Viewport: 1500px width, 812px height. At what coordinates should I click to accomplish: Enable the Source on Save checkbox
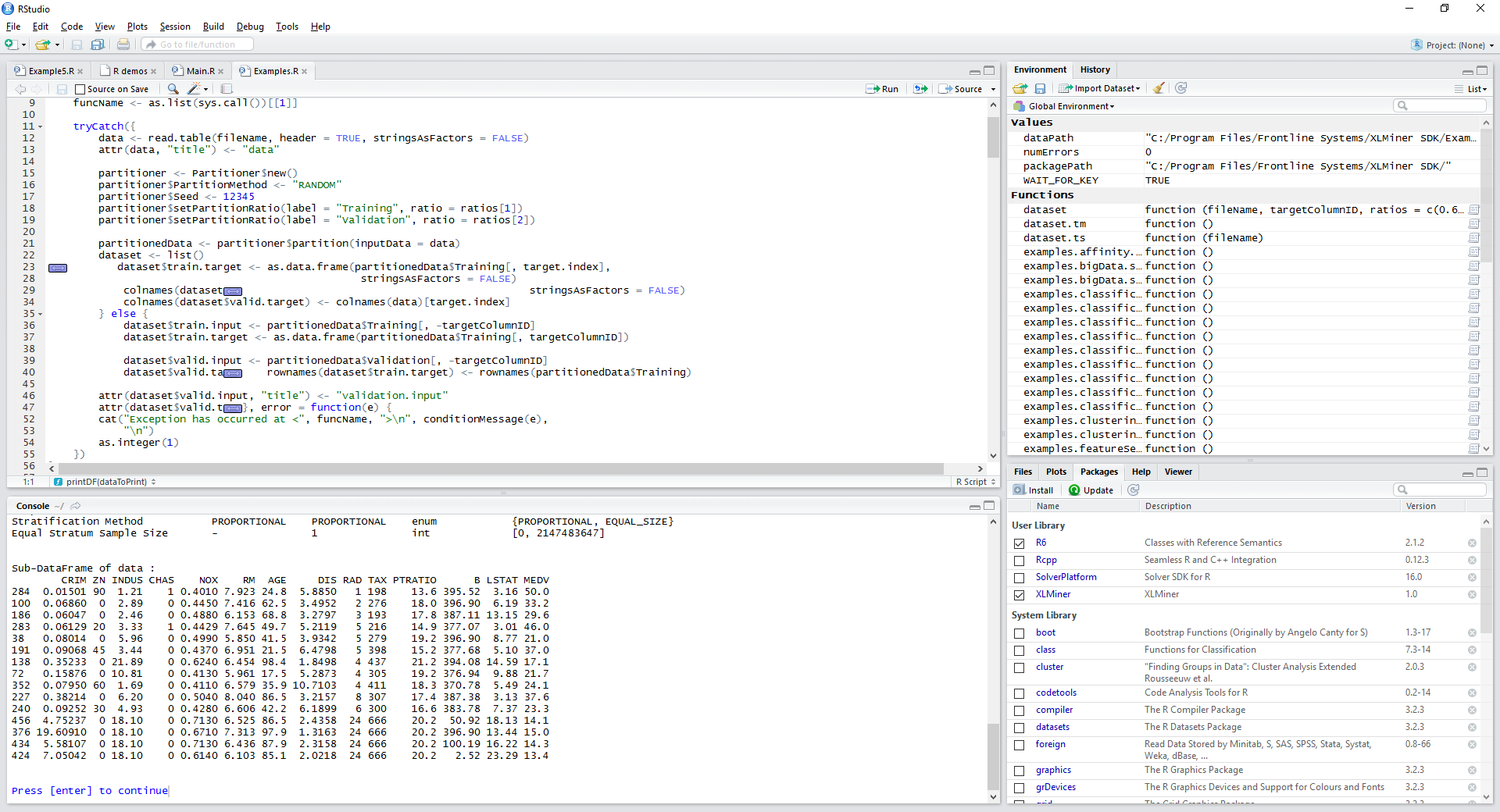80,89
